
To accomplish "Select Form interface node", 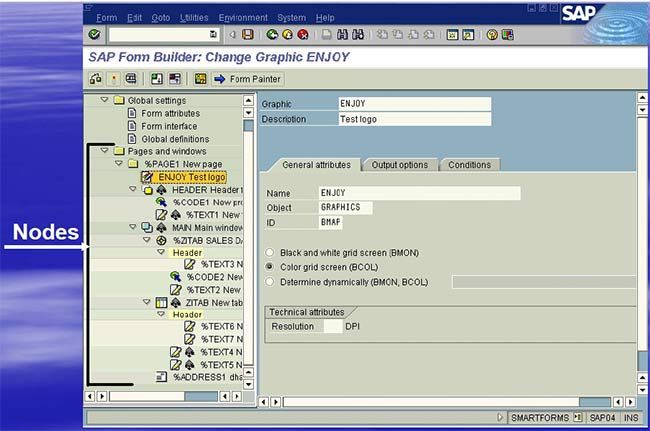I will pos(169,126).
